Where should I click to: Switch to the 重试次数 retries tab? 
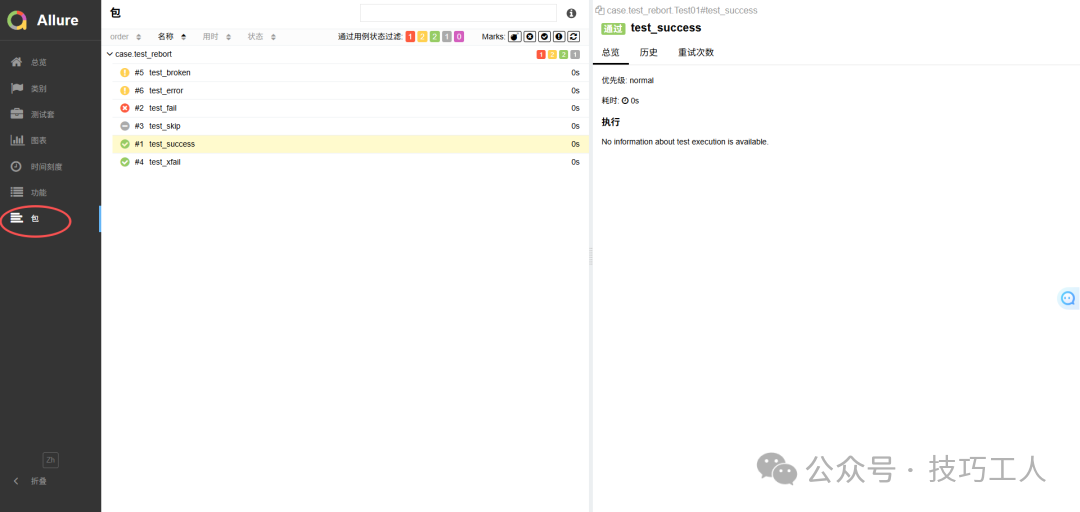click(x=696, y=52)
